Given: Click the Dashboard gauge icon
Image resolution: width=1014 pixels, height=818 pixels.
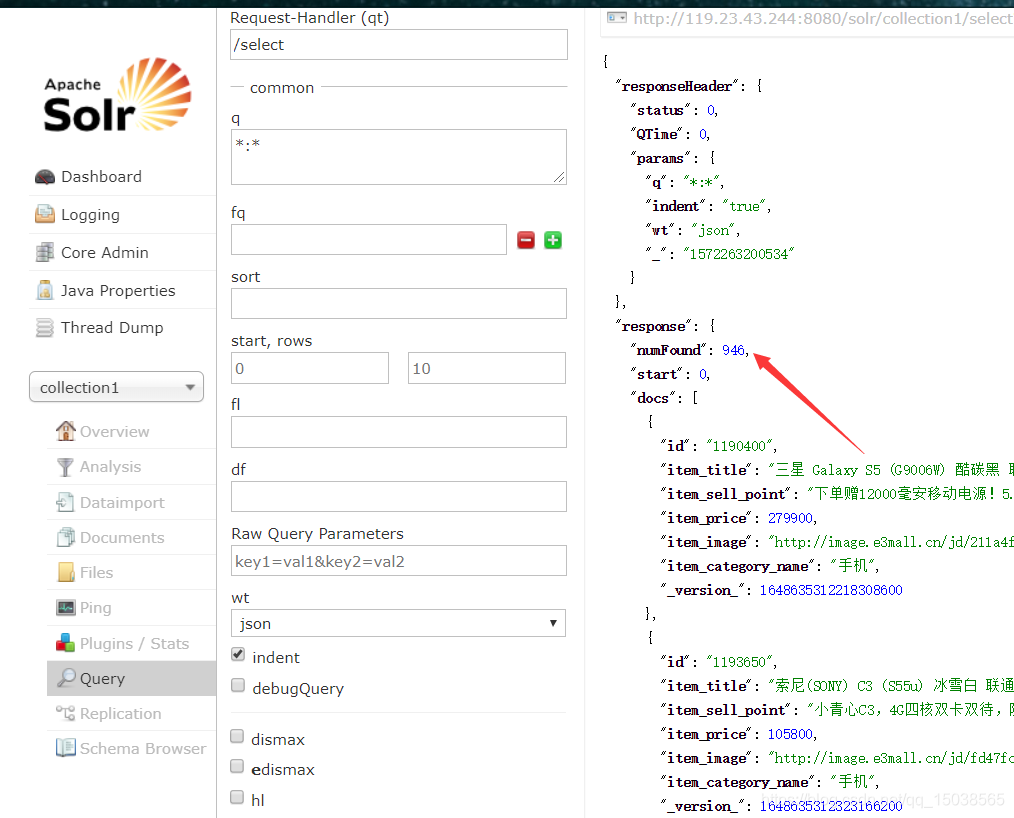Looking at the screenshot, I should tap(45, 177).
